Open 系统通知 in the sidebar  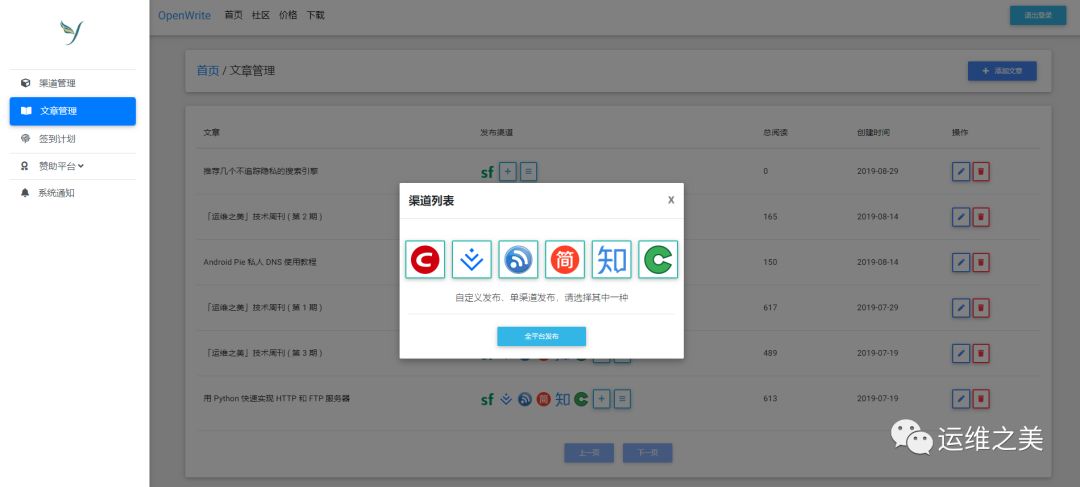pos(72,194)
